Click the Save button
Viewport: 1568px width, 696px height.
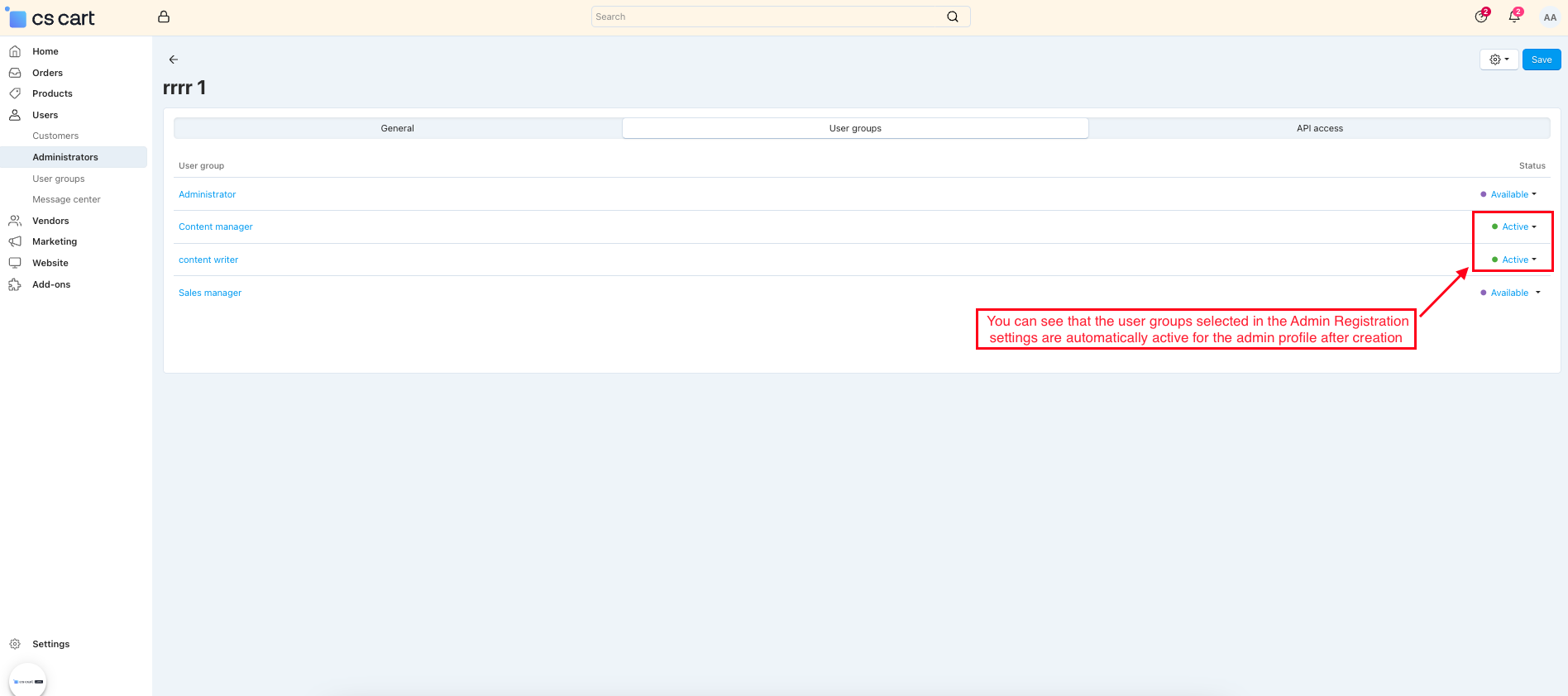pyautogui.click(x=1541, y=60)
